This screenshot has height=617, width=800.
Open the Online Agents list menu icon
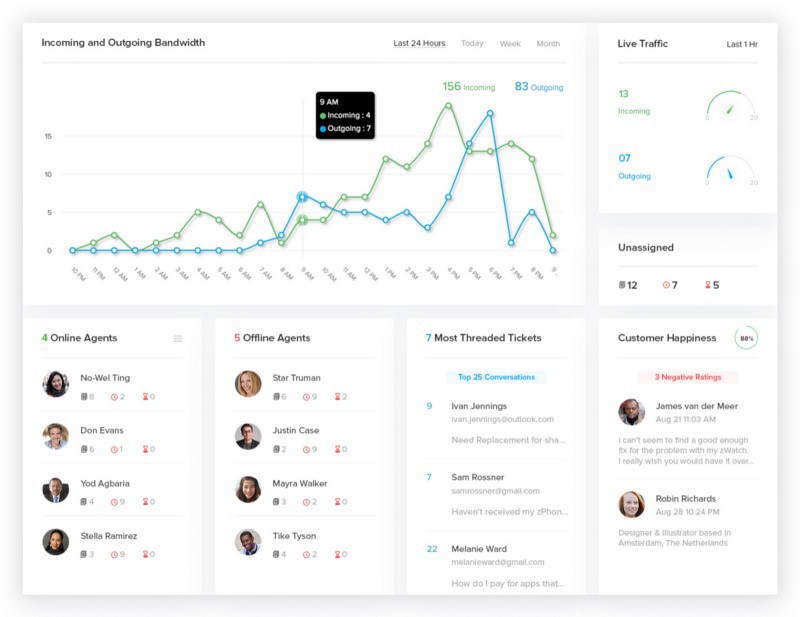[x=178, y=339]
